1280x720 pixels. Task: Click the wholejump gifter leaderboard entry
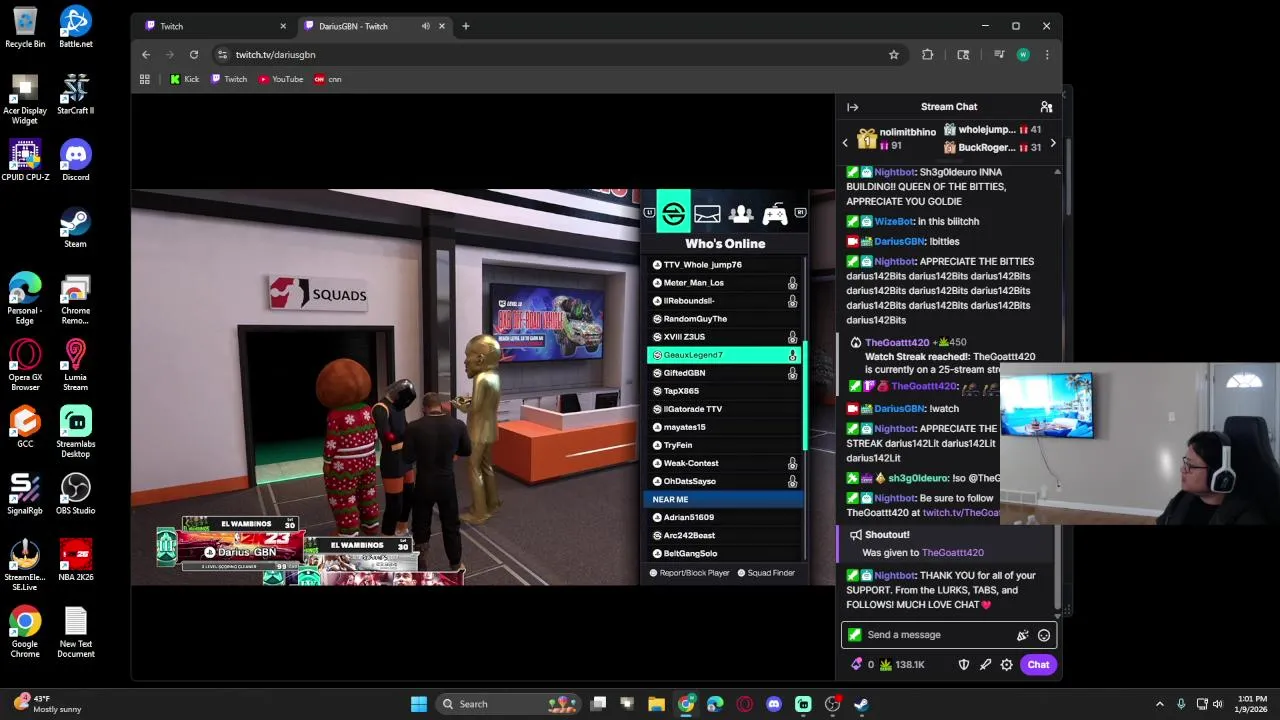(x=992, y=130)
